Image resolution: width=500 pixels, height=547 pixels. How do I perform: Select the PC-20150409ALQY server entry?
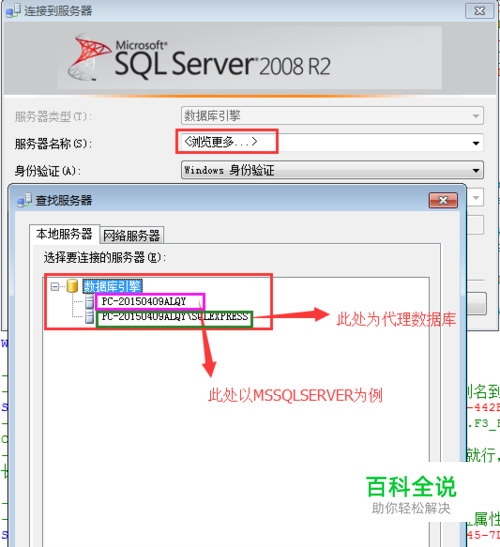click(144, 301)
